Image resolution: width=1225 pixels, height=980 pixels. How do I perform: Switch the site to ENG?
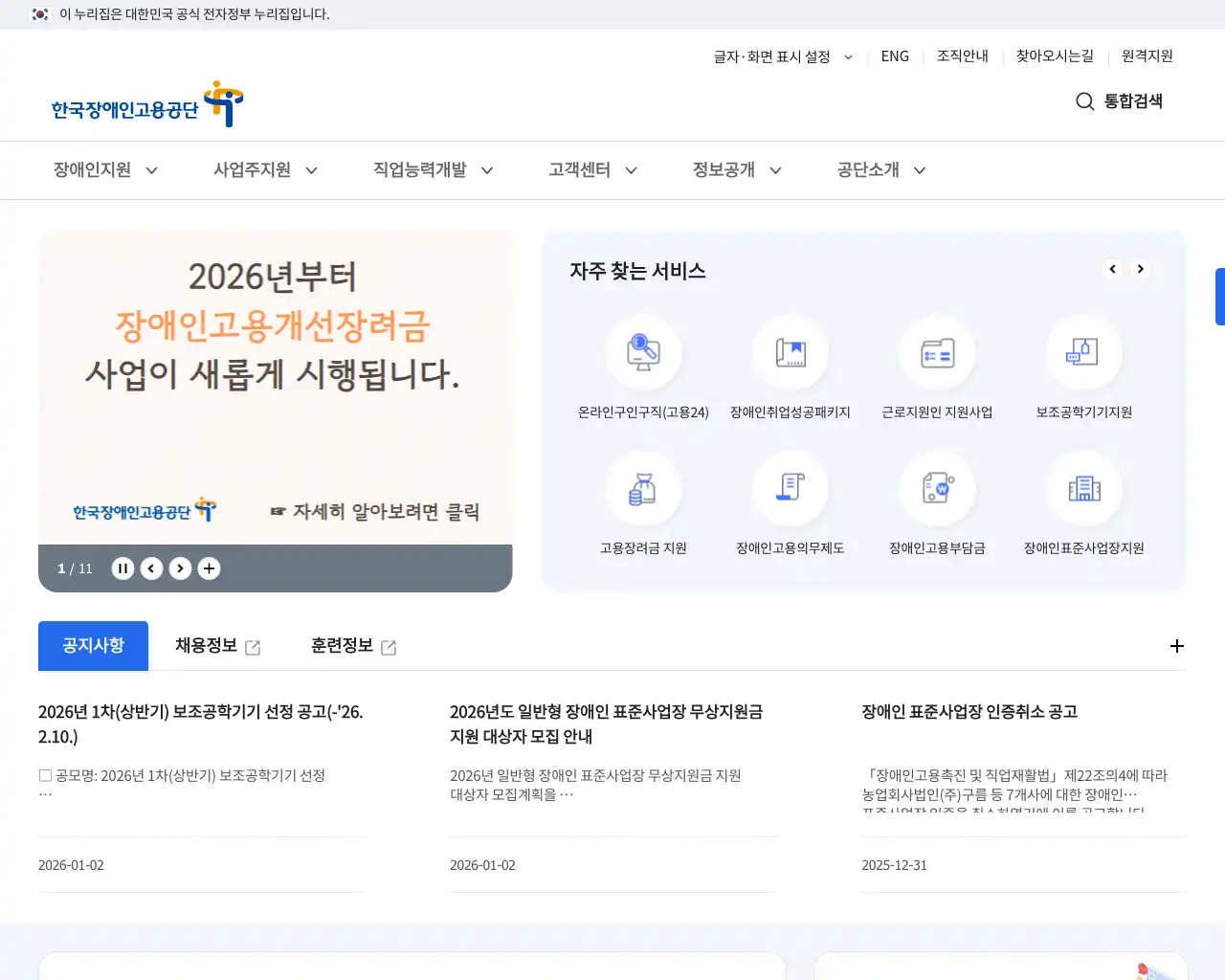tap(895, 56)
